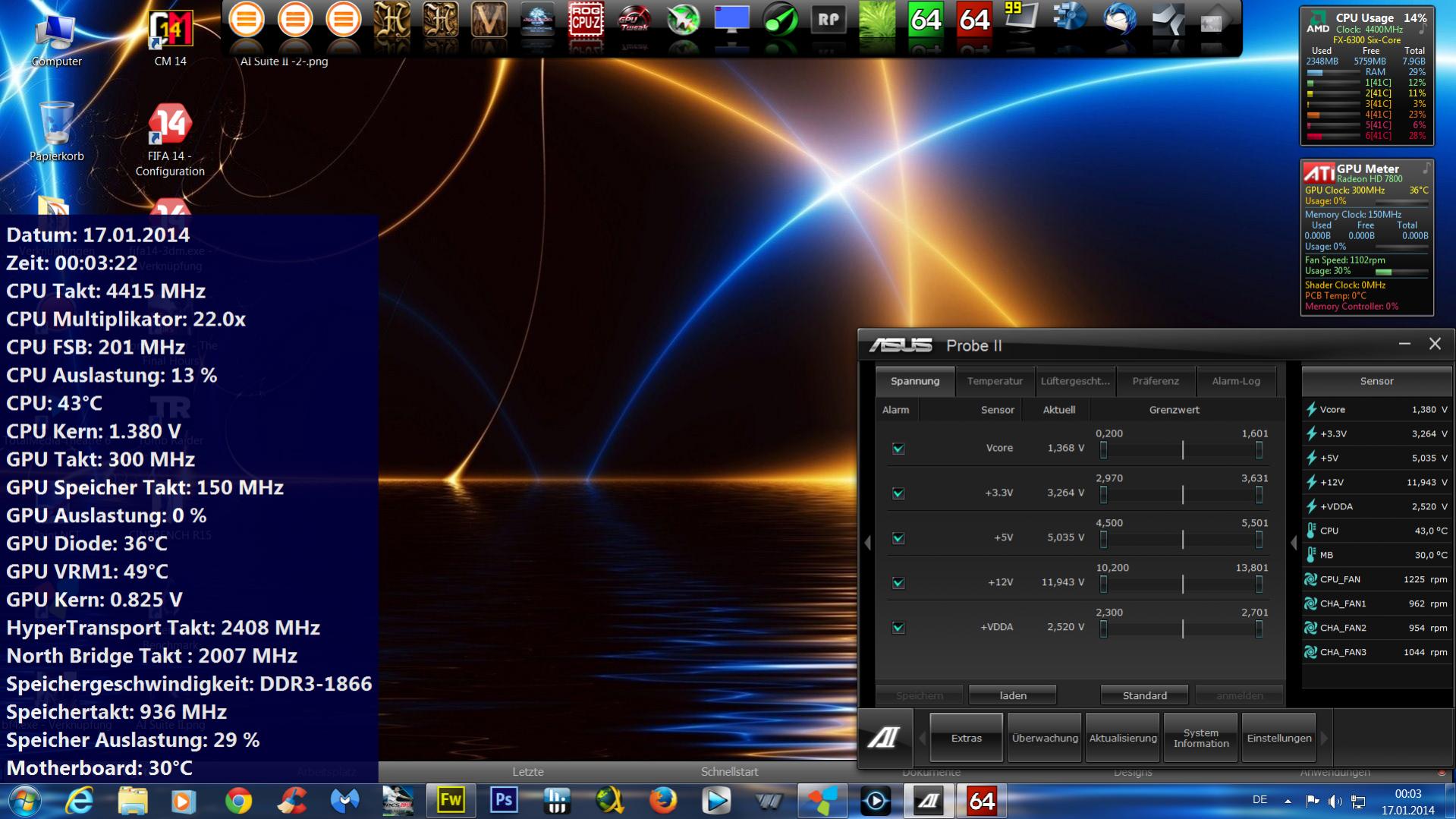Launch Google Chrome from the taskbar
The width and height of the screenshot is (1456, 819).
(x=238, y=801)
